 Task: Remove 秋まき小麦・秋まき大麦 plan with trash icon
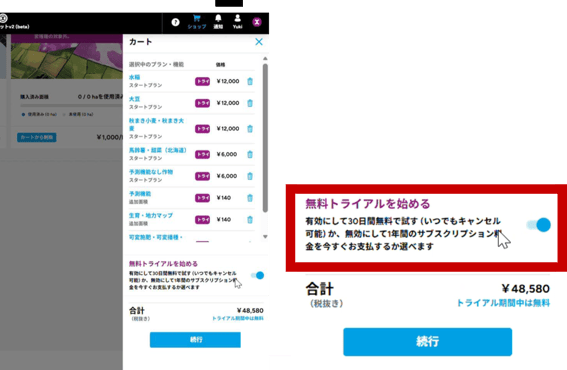(250, 129)
